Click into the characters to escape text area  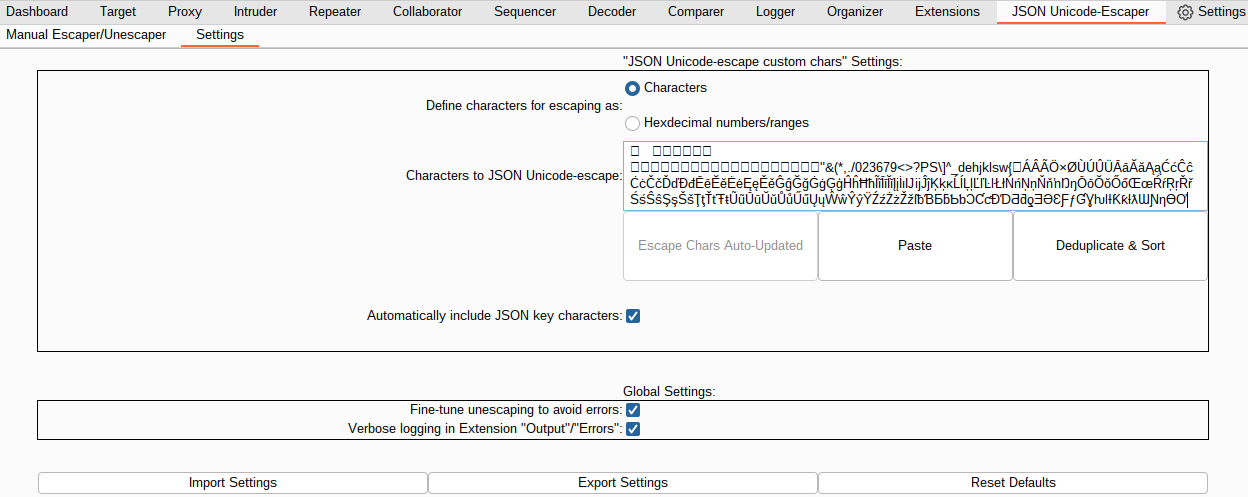coord(915,176)
